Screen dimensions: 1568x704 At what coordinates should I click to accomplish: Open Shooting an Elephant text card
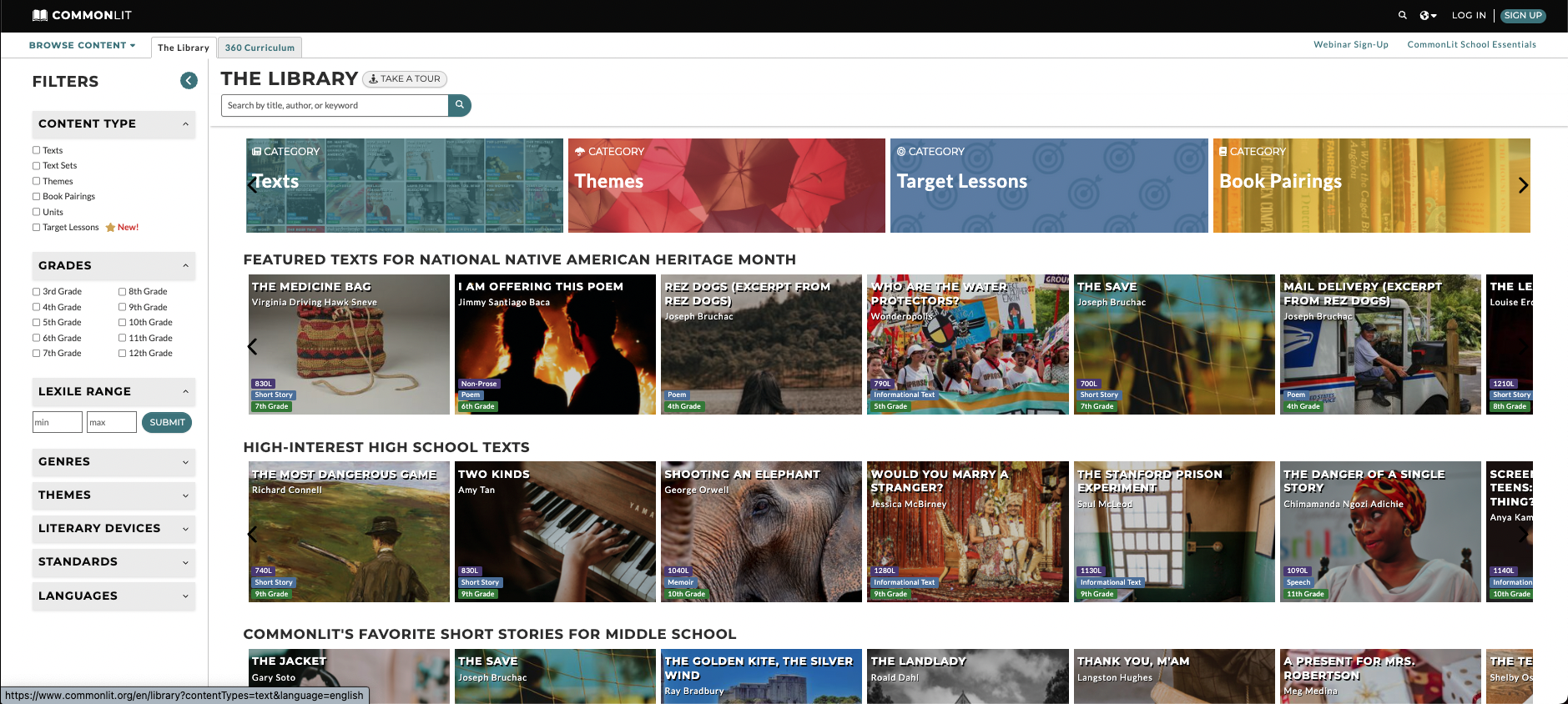coord(761,532)
